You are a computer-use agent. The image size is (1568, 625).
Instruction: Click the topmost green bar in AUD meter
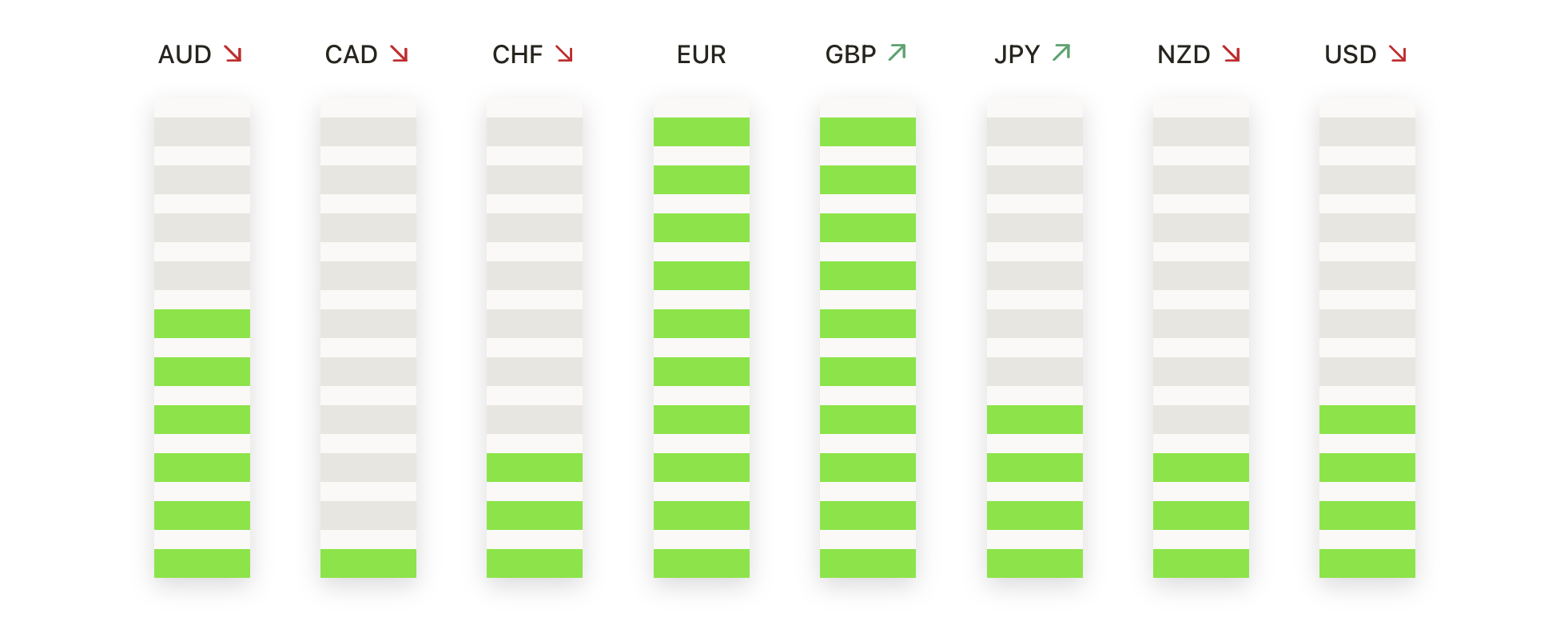click(201, 324)
